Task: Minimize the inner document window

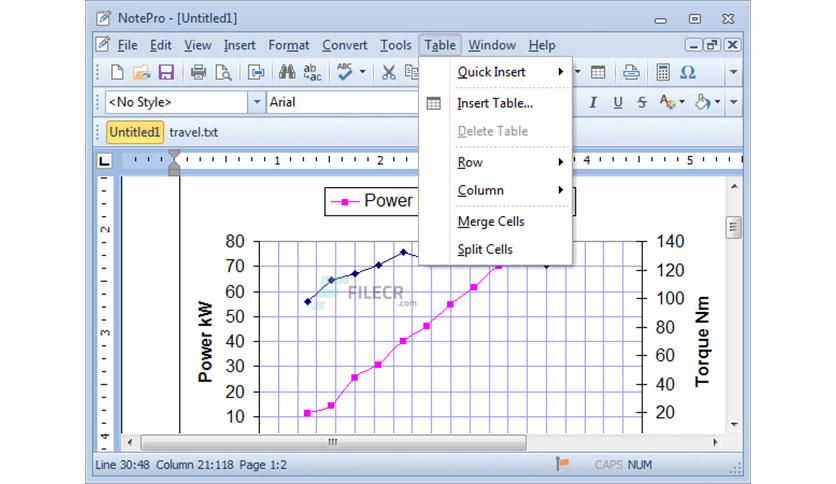Action: pyautogui.click(x=693, y=45)
